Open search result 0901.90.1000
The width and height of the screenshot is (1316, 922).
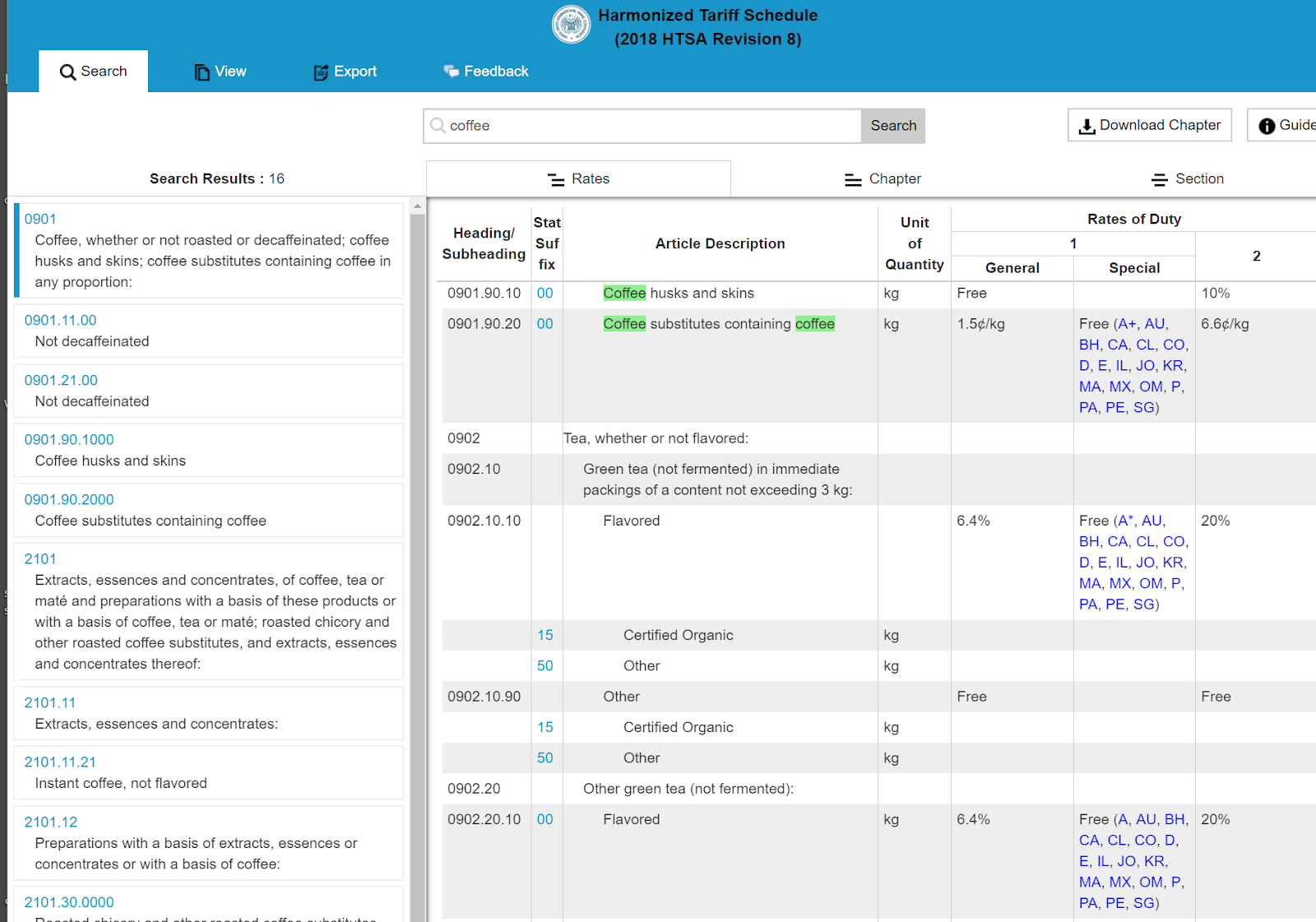point(69,439)
